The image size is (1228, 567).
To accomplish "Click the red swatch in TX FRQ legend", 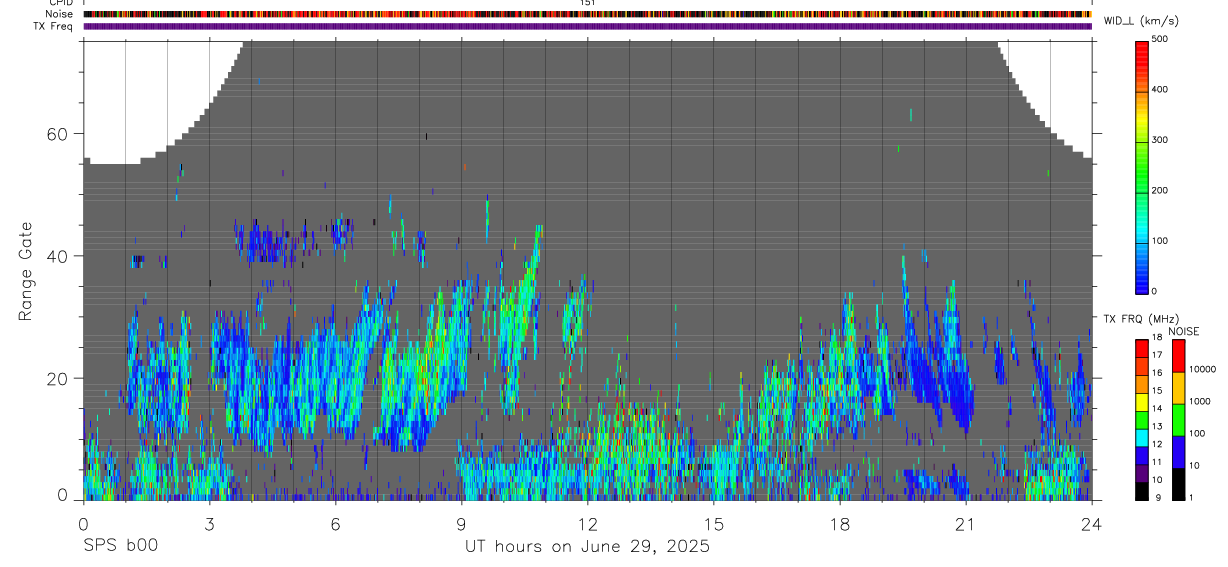I will (x=1142, y=349).
